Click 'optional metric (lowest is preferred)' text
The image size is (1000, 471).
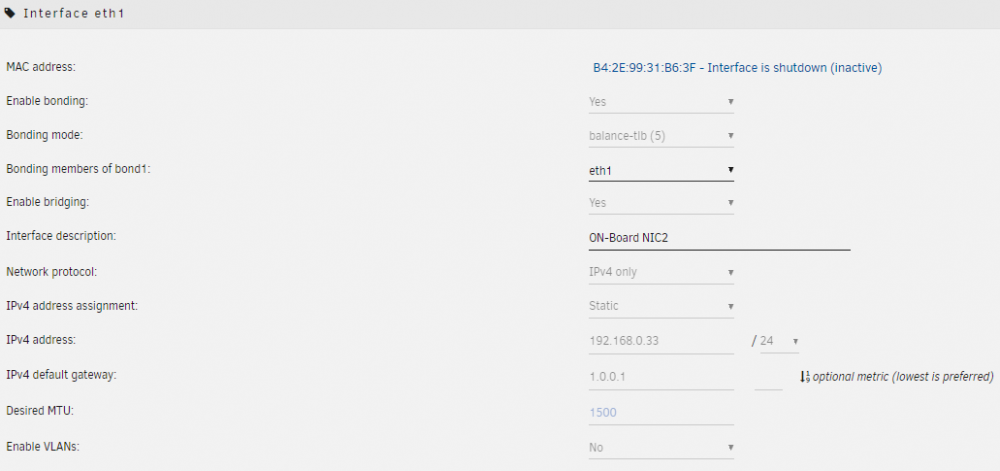903,377
